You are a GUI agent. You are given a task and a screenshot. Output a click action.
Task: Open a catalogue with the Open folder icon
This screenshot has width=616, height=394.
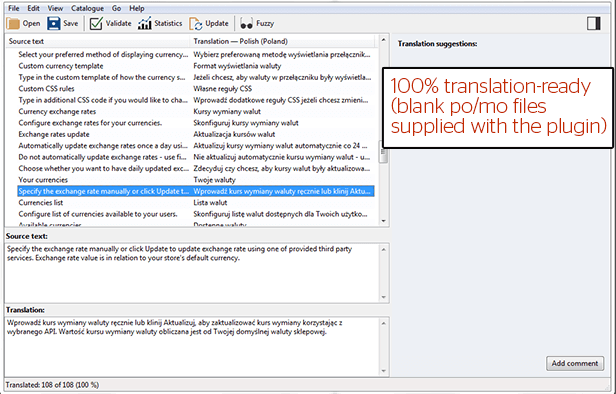coord(13,24)
